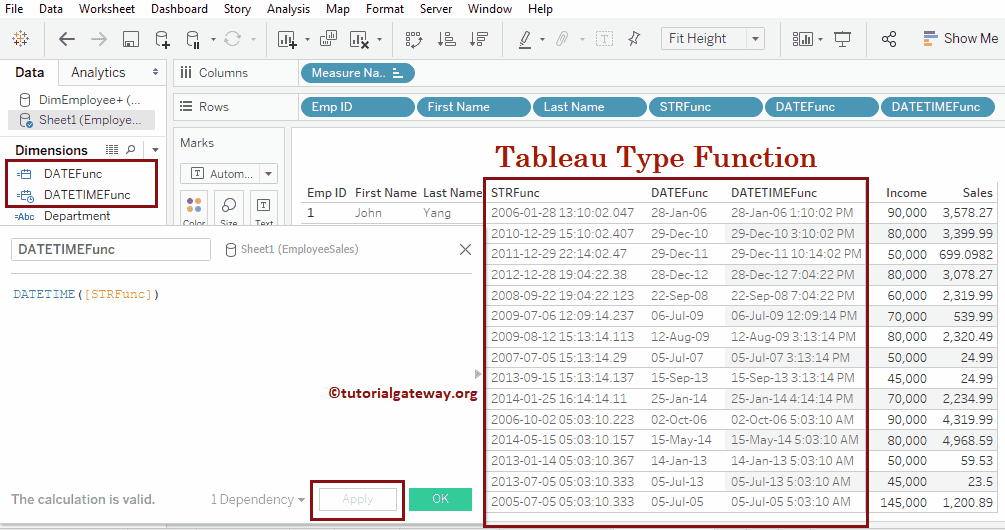Click the highlight pen icon
The height and width of the screenshot is (530, 1005).
coord(525,40)
